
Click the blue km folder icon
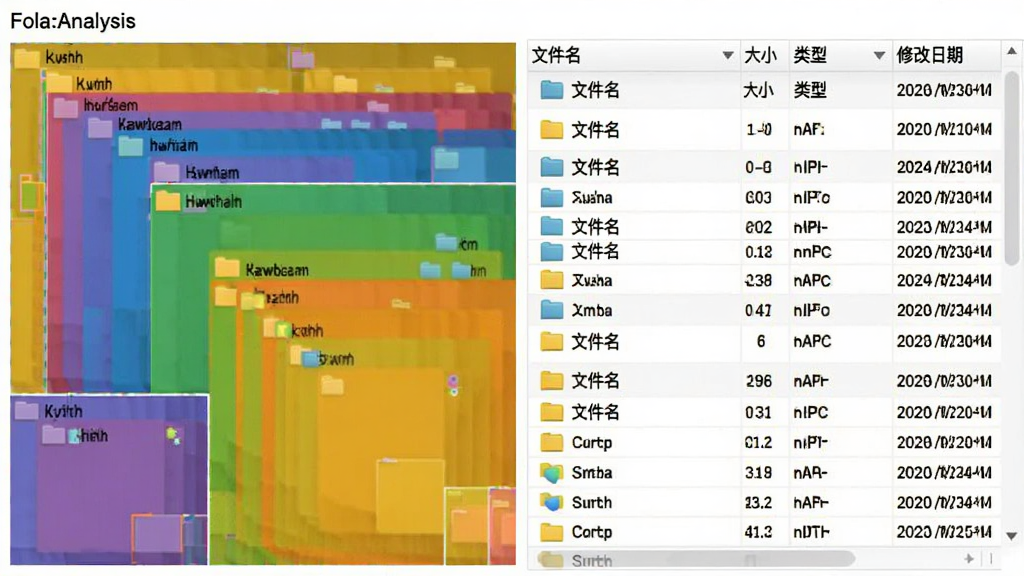point(447,243)
